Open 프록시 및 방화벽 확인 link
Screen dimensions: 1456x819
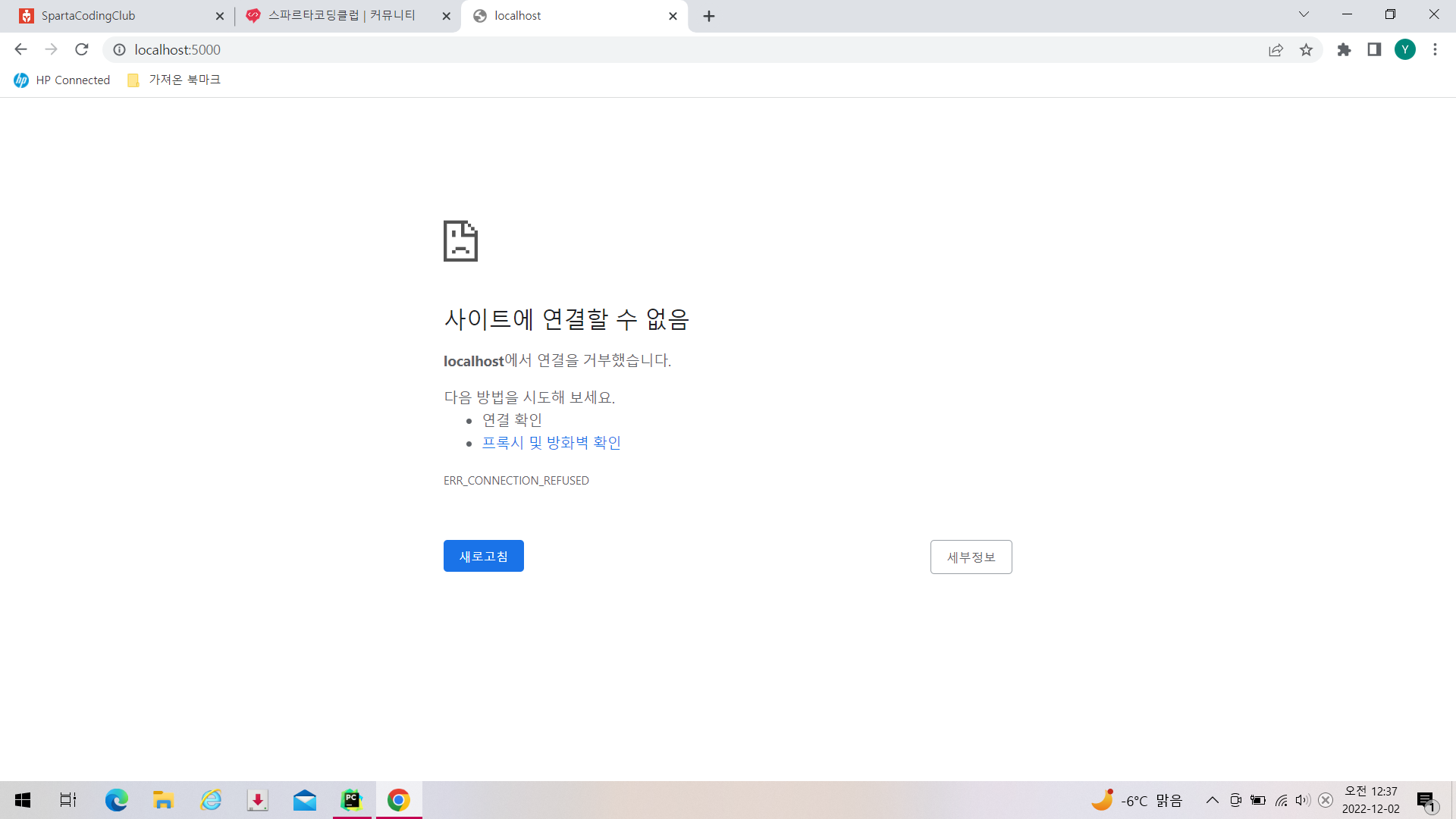[551, 442]
